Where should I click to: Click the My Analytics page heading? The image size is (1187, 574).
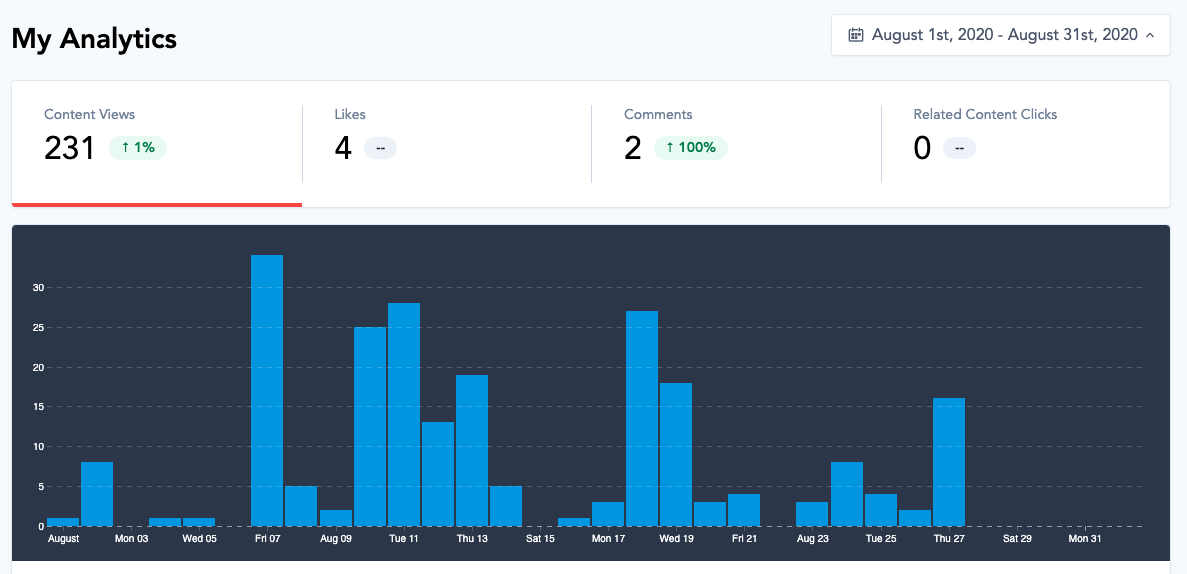(x=94, y=38)
